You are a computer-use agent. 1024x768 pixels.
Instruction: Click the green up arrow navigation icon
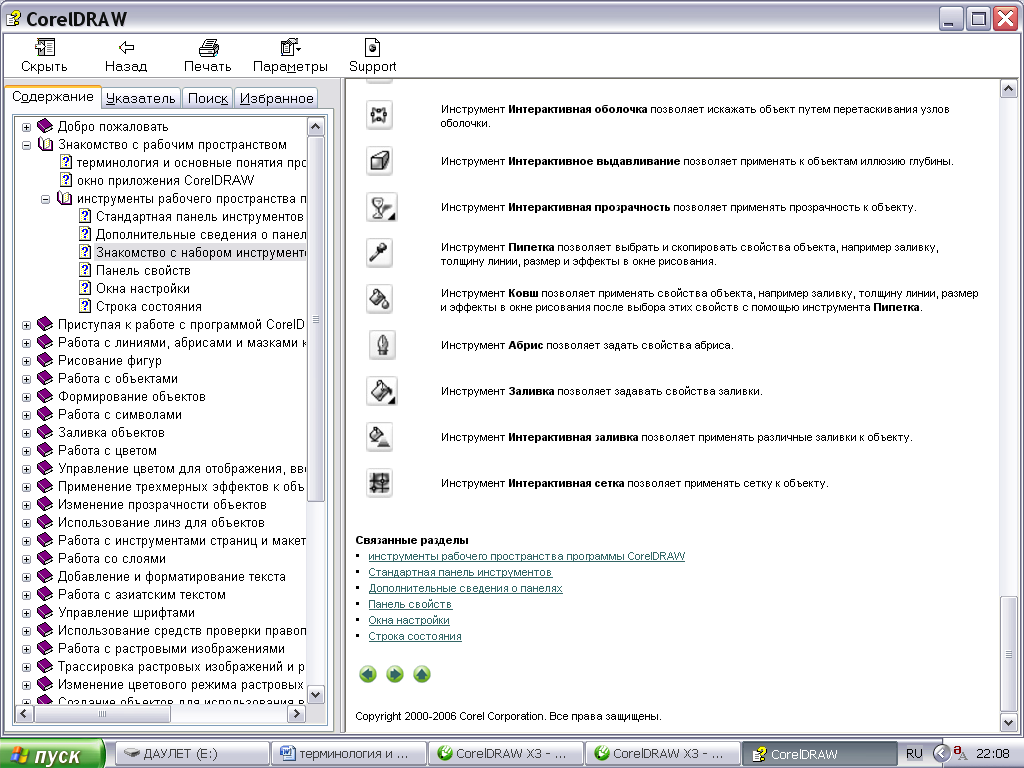[x=422, y=674]
